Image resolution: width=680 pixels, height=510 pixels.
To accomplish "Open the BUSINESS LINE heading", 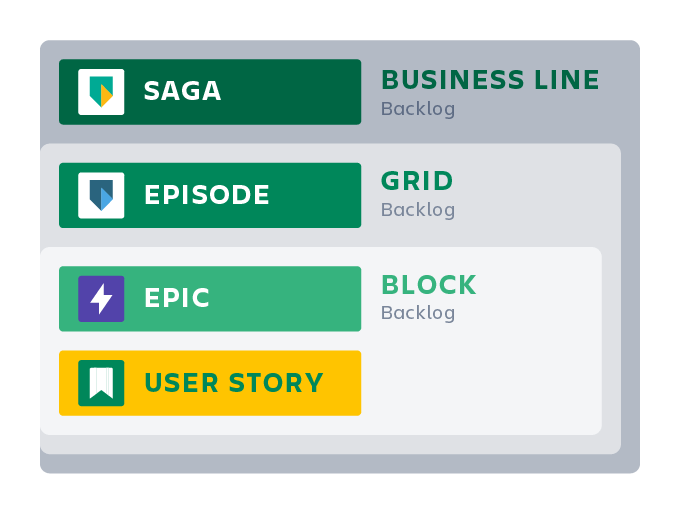I will click(490, 80).
